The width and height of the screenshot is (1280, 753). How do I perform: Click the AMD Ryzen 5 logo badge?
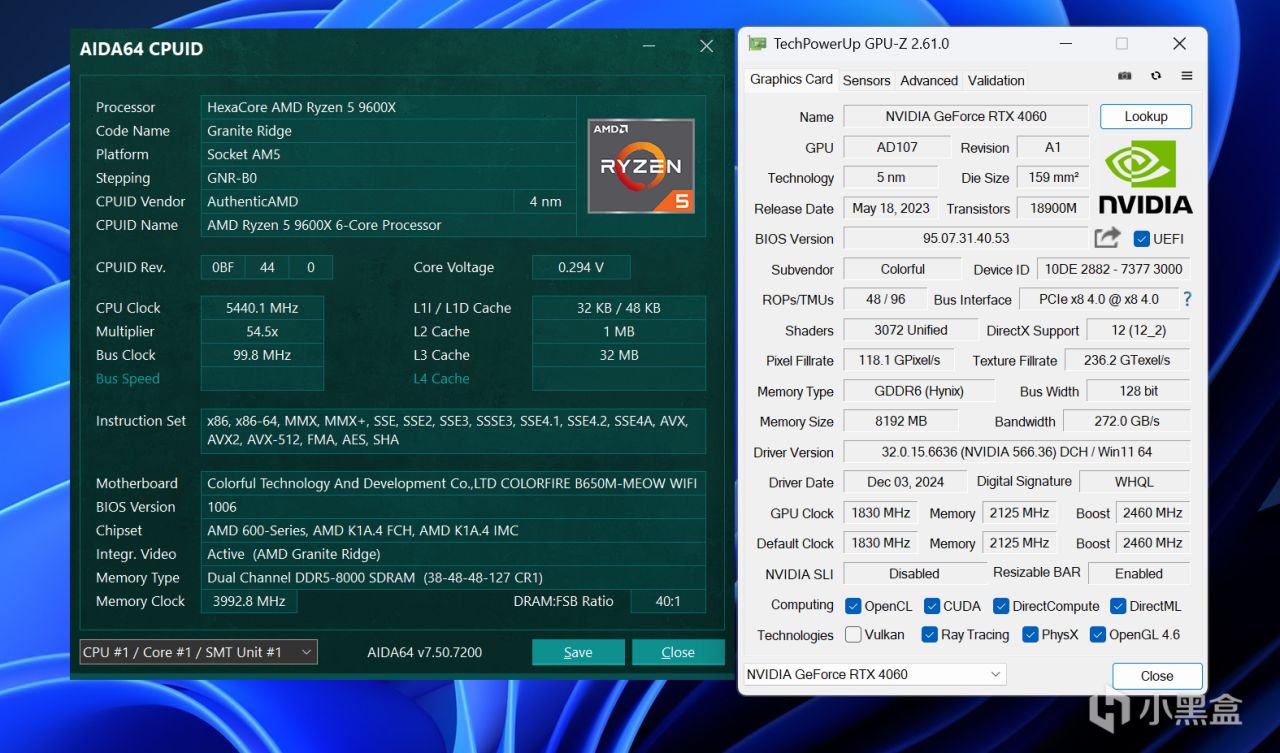[x=641, y=166]
